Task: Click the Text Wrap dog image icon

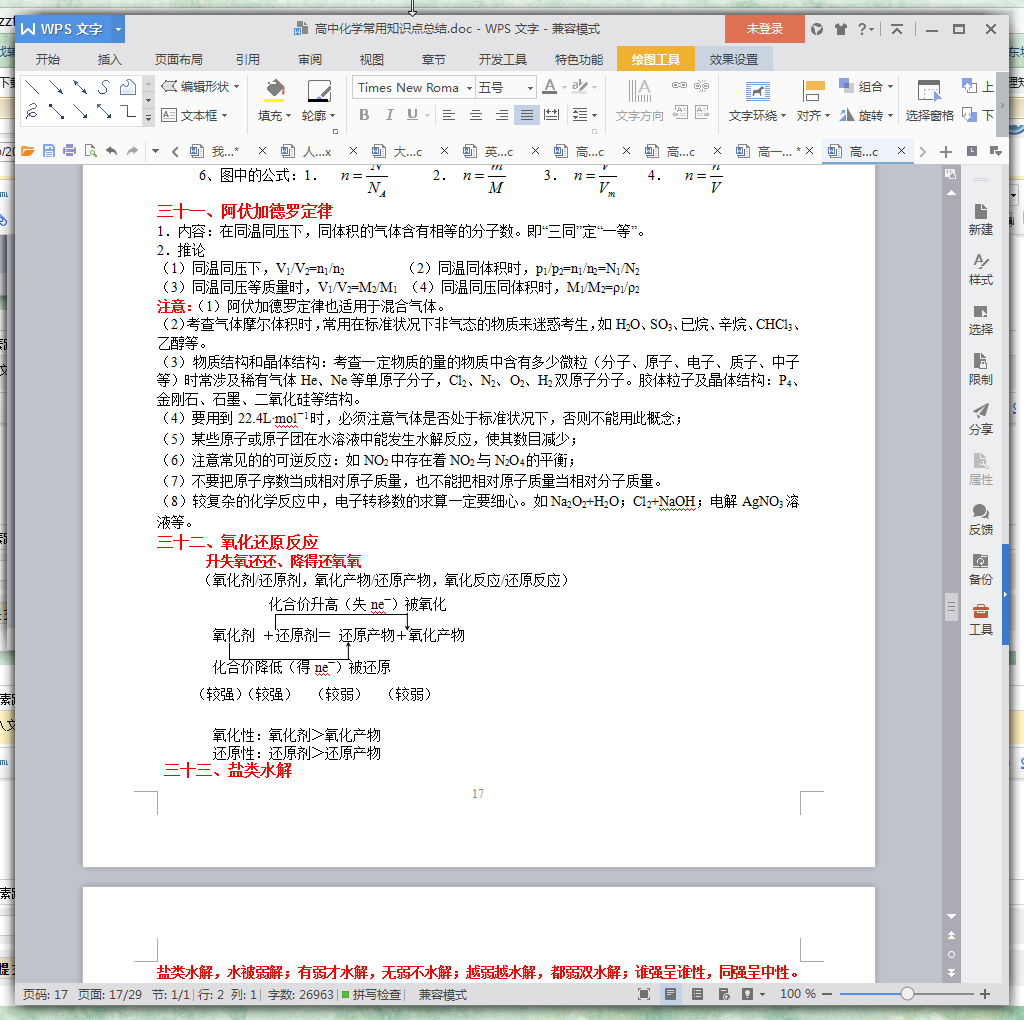Action: click(758, 91)
